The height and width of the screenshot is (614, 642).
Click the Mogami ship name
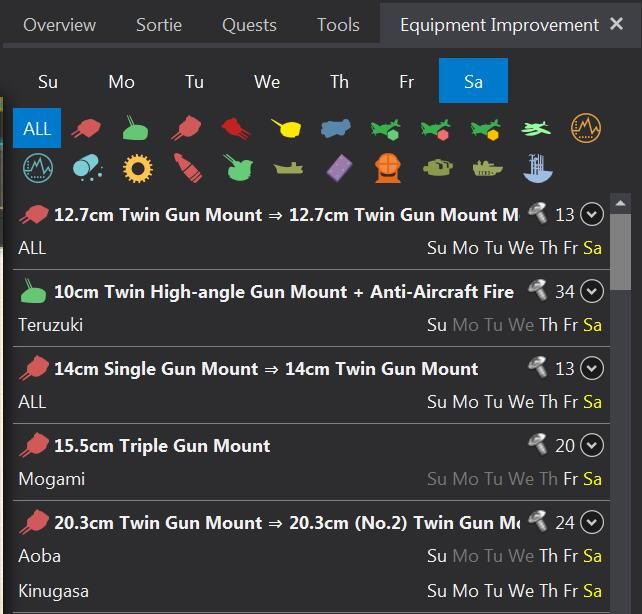click(52, 479)
